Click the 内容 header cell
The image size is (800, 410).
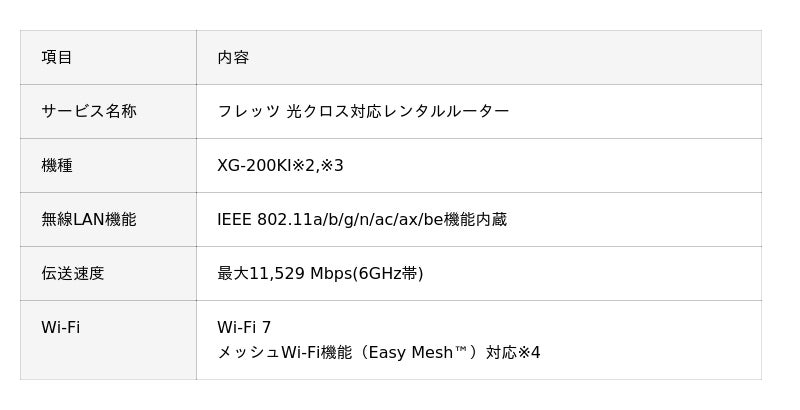point(233,57)
